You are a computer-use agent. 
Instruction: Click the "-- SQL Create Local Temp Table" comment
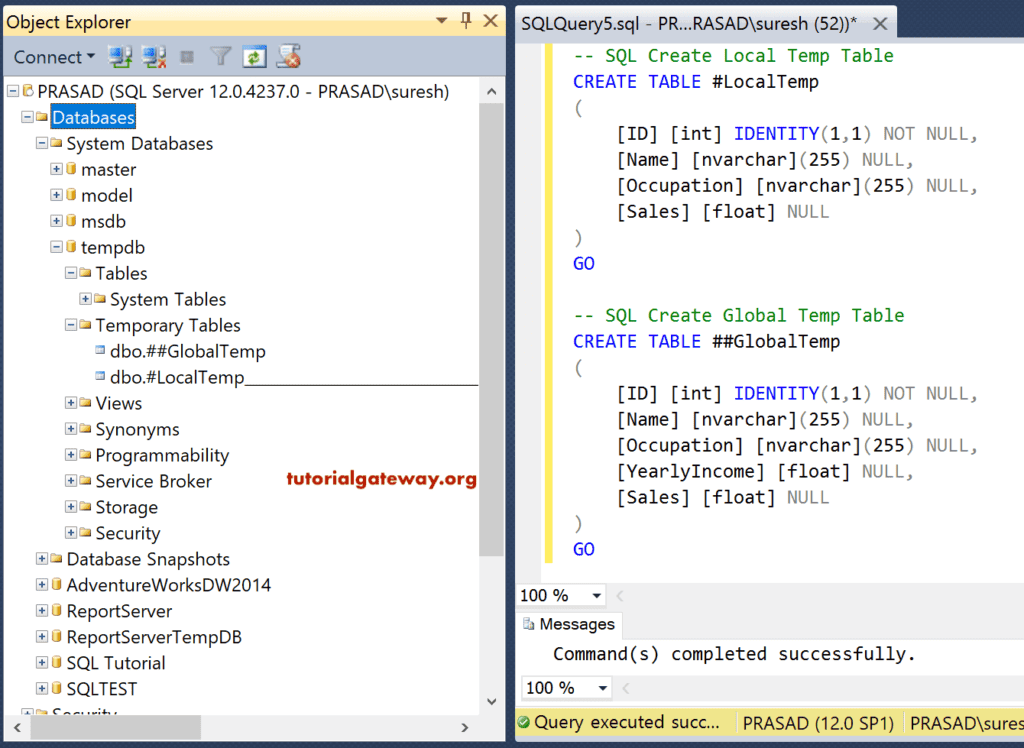(x=733, y=56)
